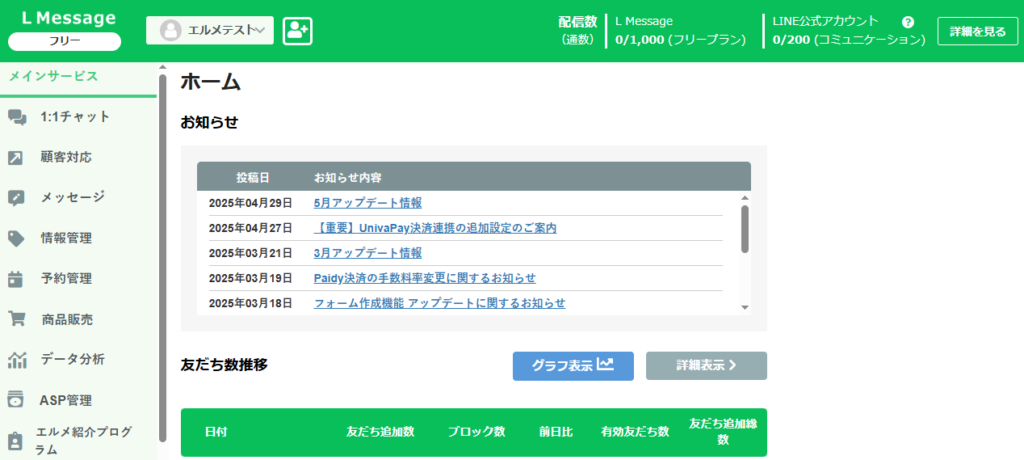The height and width of the screenshot is (460, 1024).
Task: Open the 【重要】UnivaPay決済連携 notice link
Action: pos(435,228)
